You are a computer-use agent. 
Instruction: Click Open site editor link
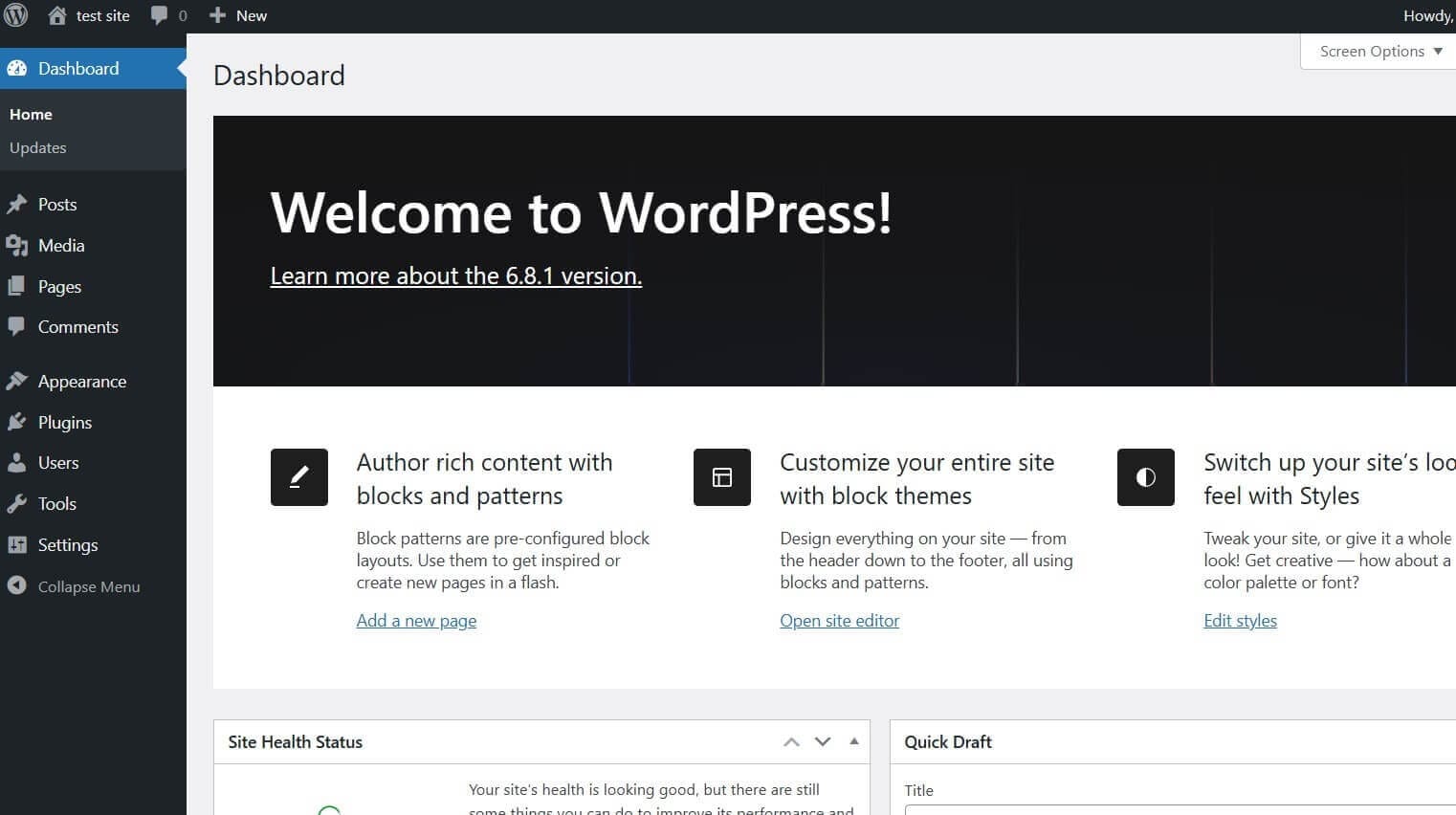[x=839, y=620]
